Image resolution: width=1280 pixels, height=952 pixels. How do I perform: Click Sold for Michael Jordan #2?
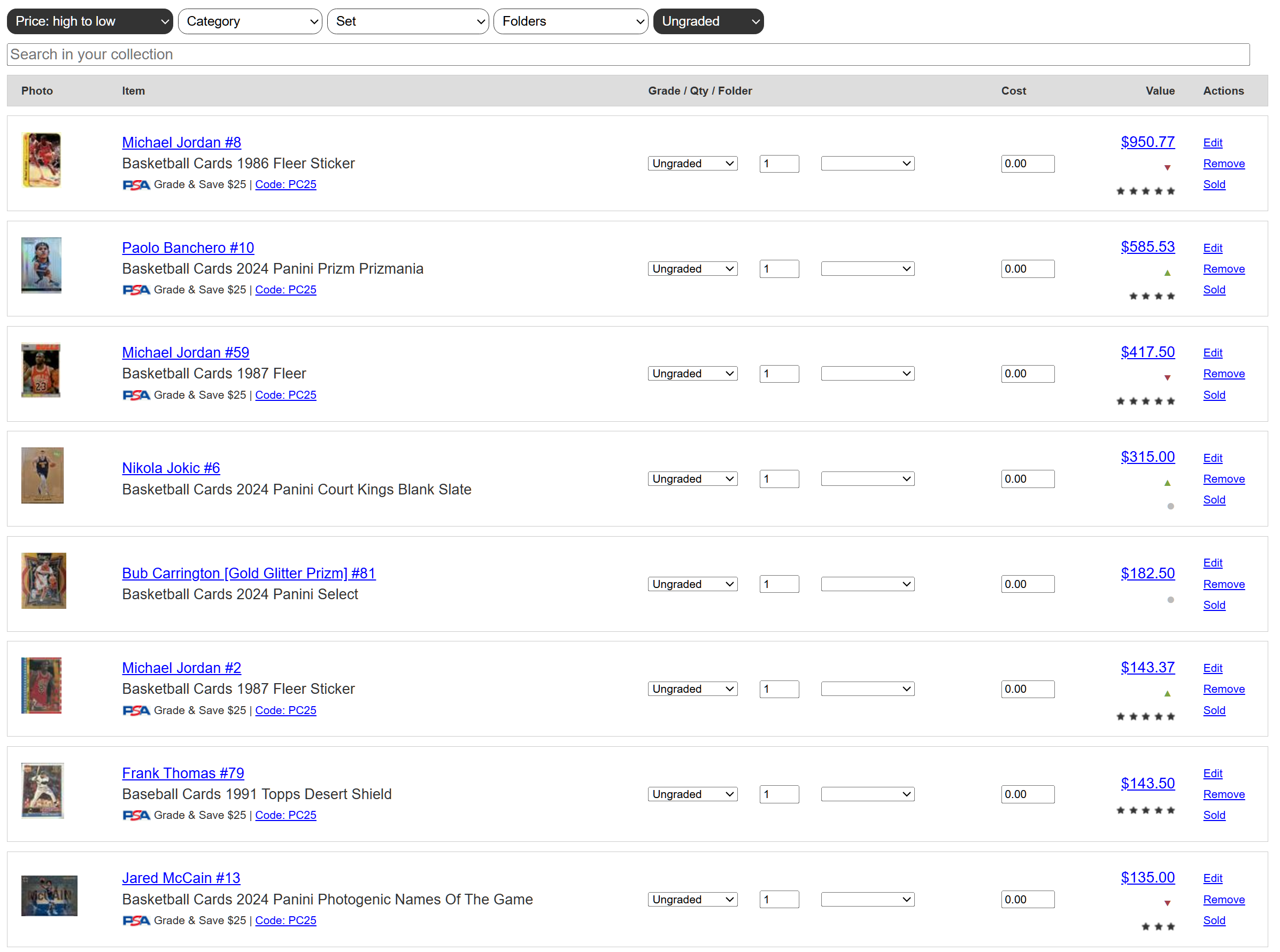point(1214,710)
